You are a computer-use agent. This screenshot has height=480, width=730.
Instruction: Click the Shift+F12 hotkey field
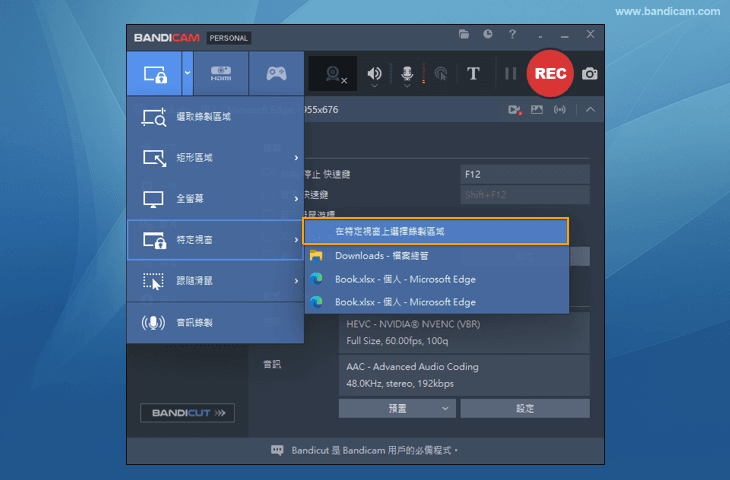tap(525, 195)
